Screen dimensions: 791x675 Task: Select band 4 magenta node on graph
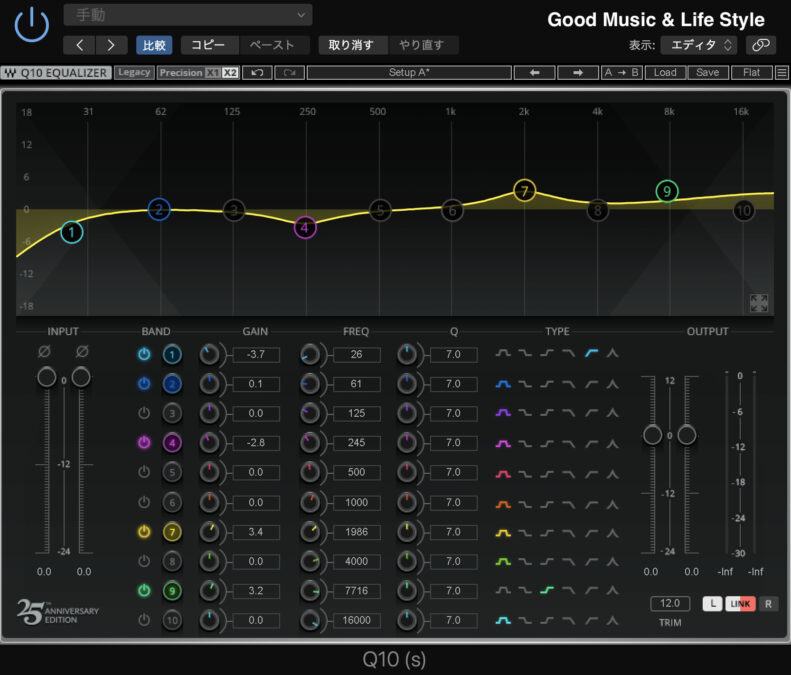(x=305, y=228)
